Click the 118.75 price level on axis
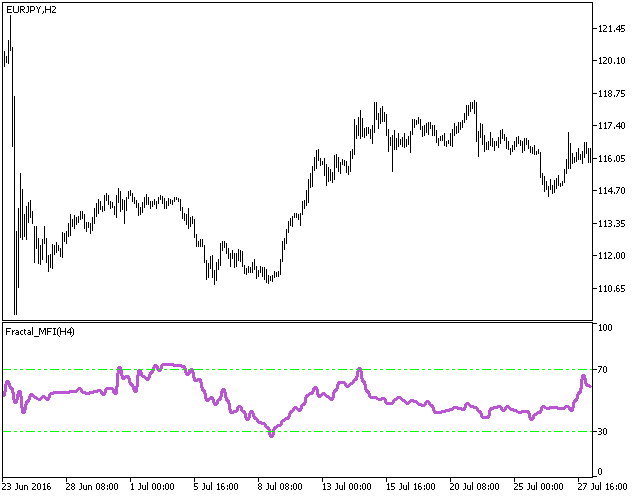The width and height of the screenshot is (639, 497). [611, 94]
